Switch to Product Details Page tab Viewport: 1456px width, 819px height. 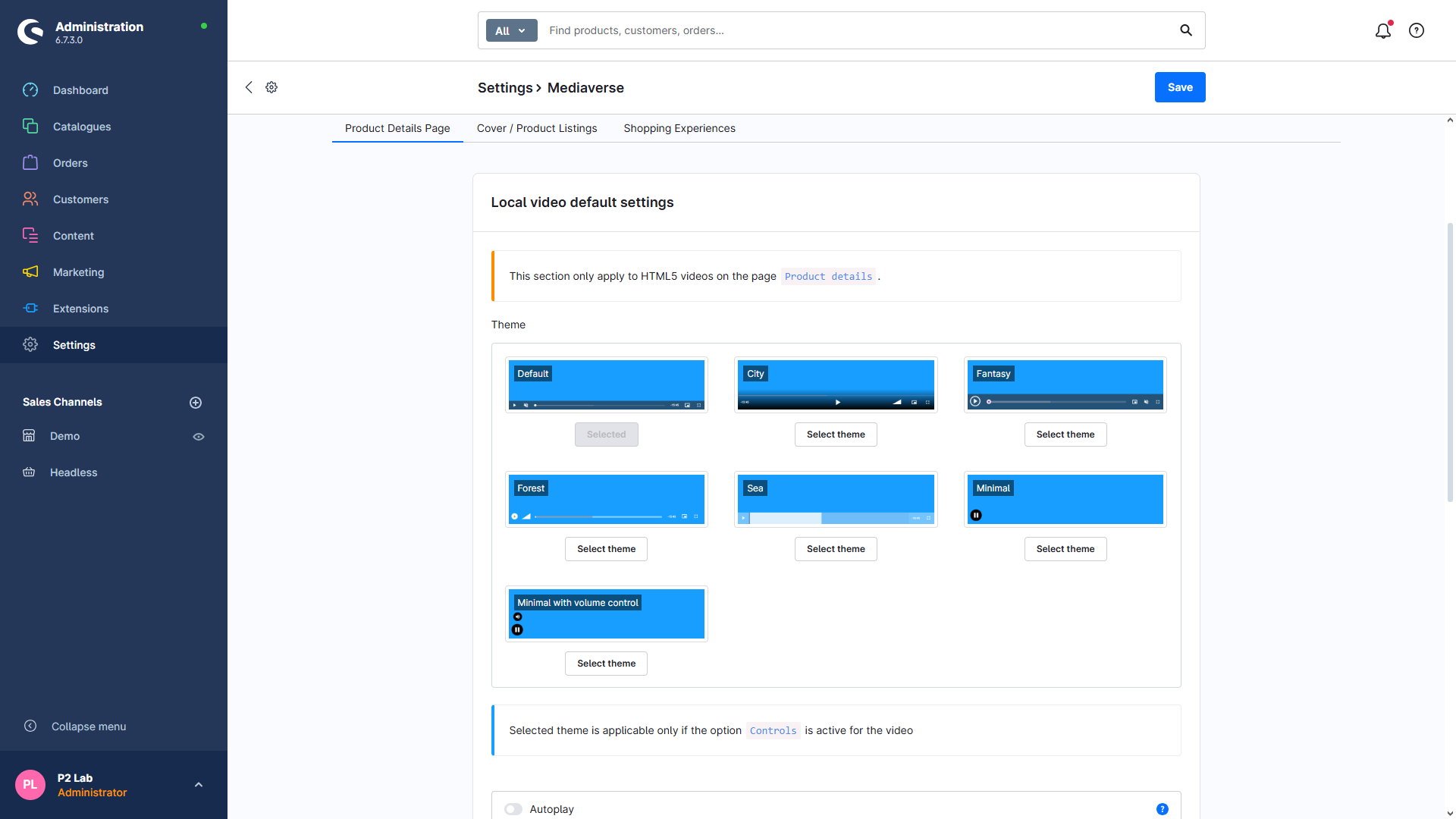coord(397,128)
